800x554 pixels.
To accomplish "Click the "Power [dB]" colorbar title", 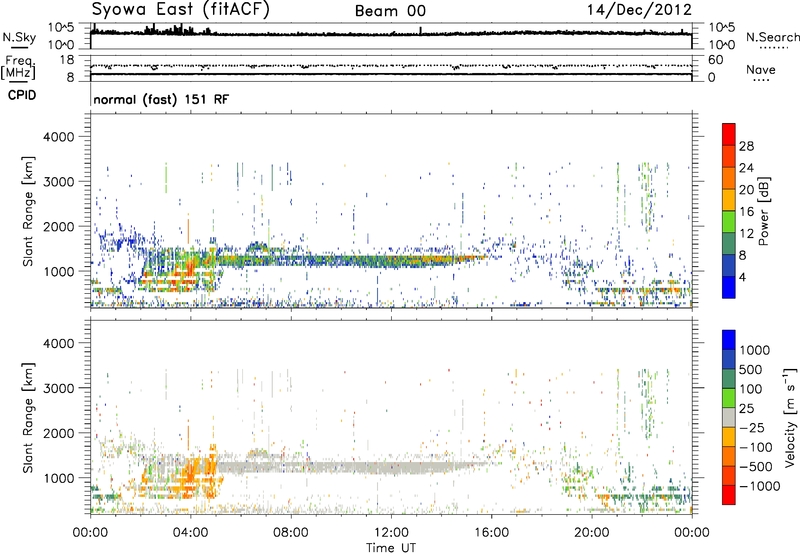I will (764, 211).
